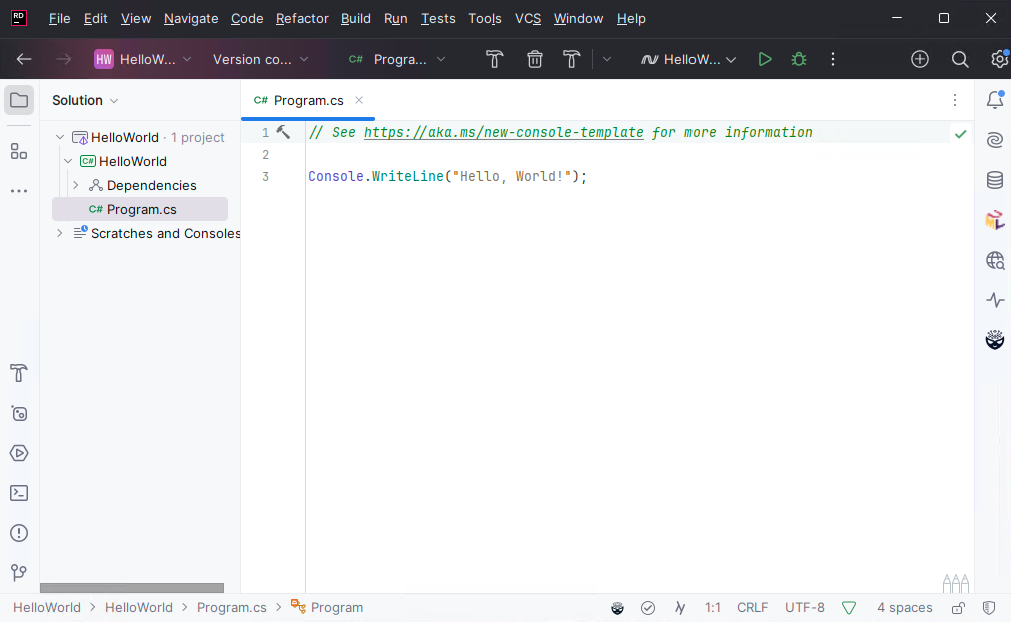Collapse the HelloWorld solution node
Image resolution: width=1011 pixels, height=622 pixels.
[60, 137]
